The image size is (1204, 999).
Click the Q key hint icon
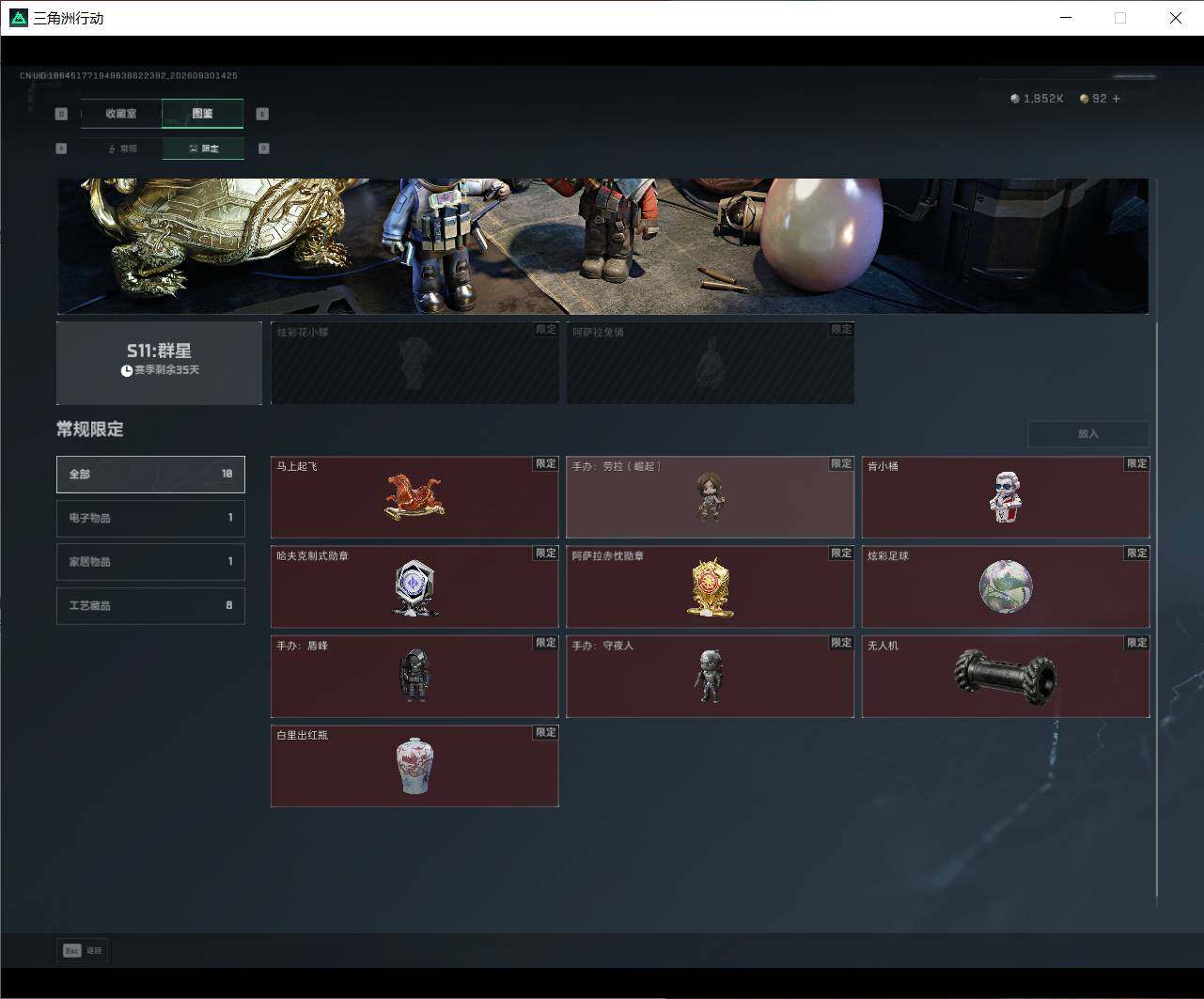point(61,114)
